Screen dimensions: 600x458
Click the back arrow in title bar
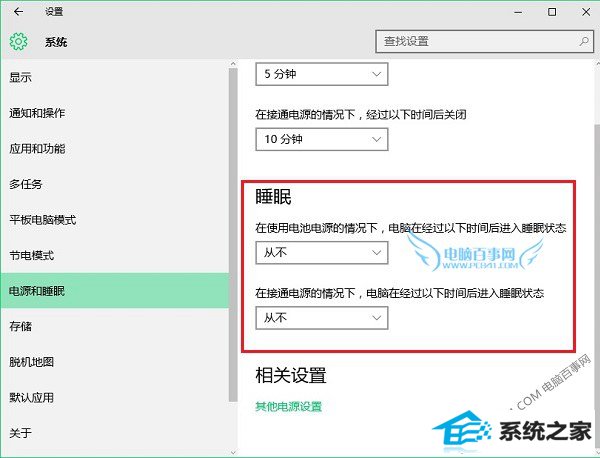pyautogui.click(x=18, y=12)
